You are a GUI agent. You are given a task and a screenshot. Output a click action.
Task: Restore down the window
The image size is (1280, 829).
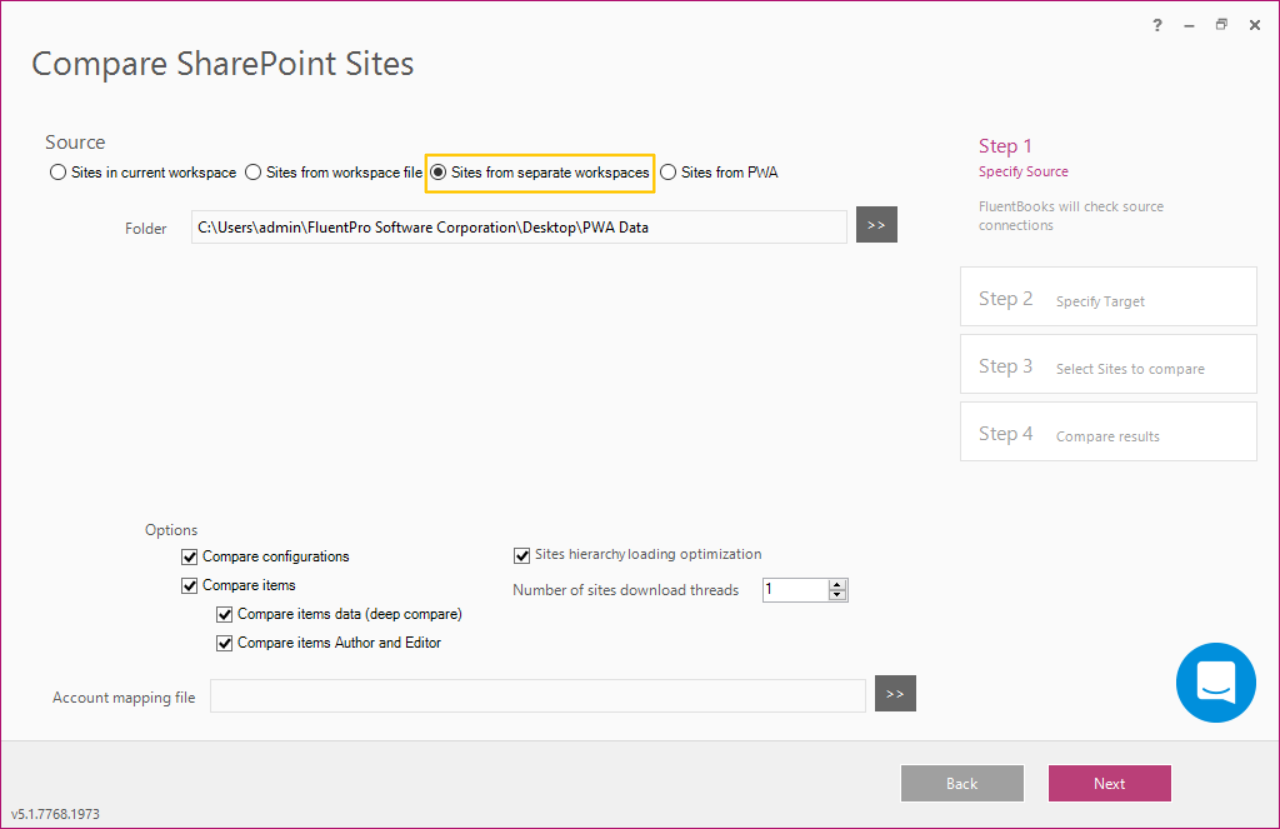(x=1221, y=26)
